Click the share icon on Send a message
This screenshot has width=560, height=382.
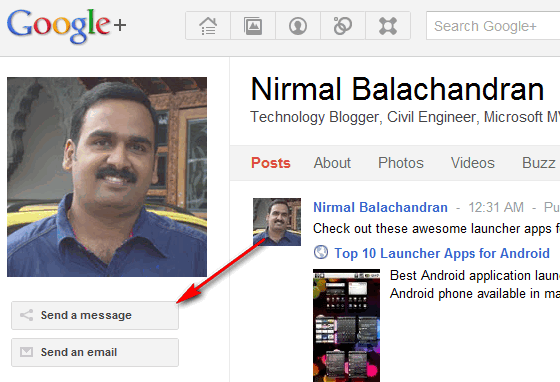26,315
